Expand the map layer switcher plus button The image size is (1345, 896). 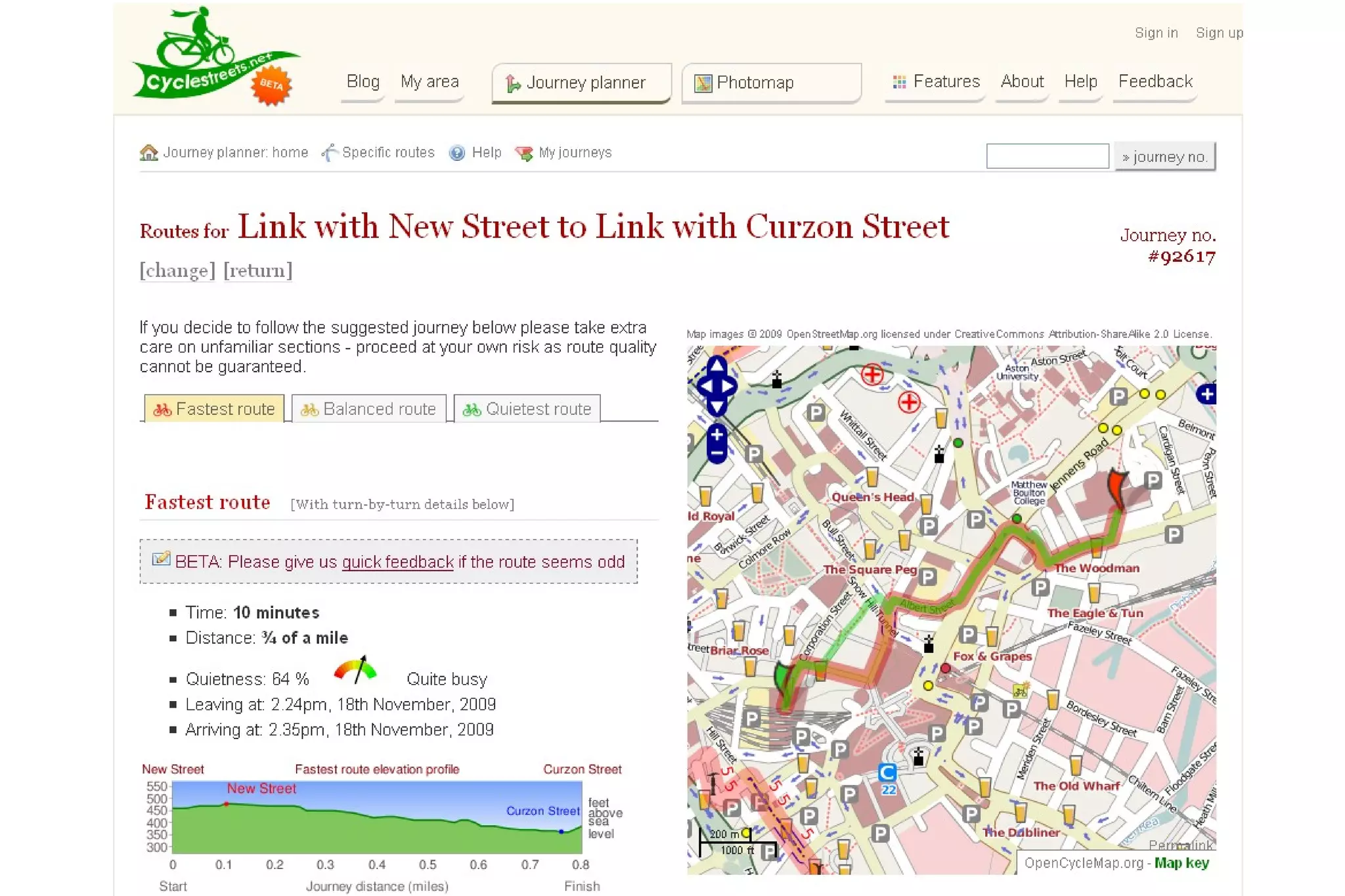[x=1207, y=394]
